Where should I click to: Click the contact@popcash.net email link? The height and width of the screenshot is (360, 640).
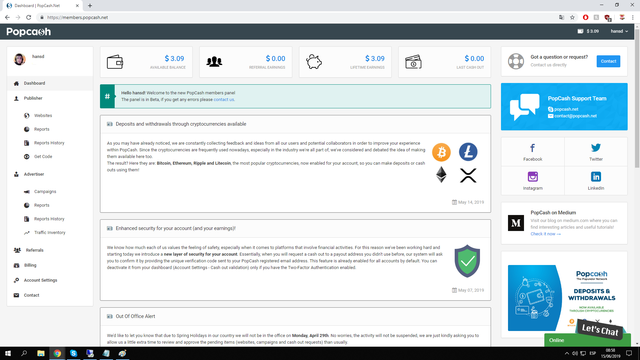pyautogui.click(x=575, y=116)
